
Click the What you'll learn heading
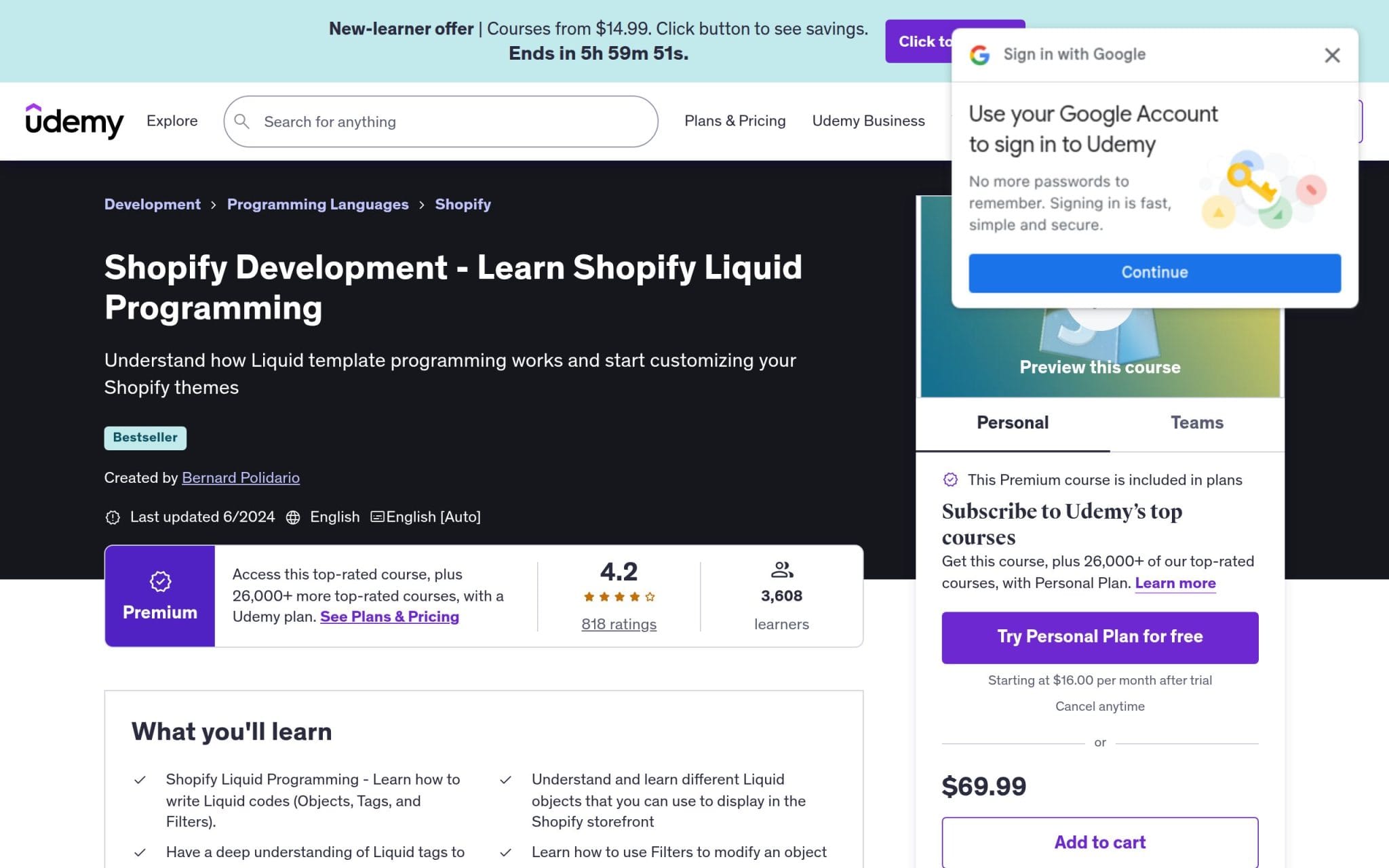coord(231,732)
